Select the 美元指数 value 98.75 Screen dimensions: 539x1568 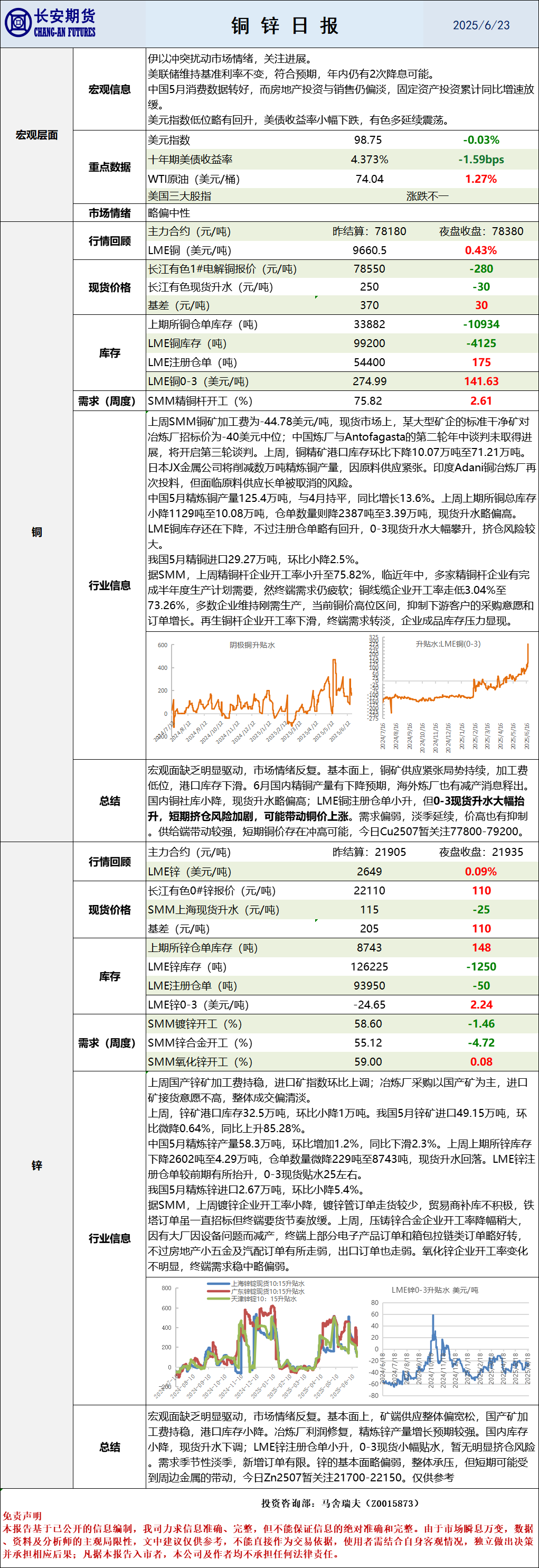point(368,140)
